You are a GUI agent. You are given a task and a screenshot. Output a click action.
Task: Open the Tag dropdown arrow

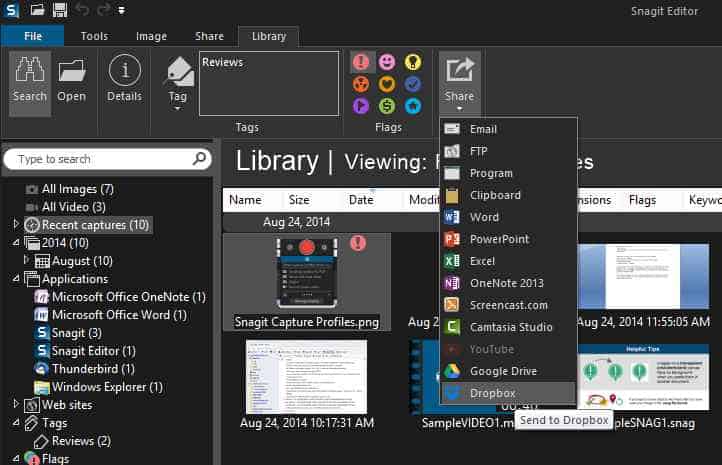pos(178,108)
